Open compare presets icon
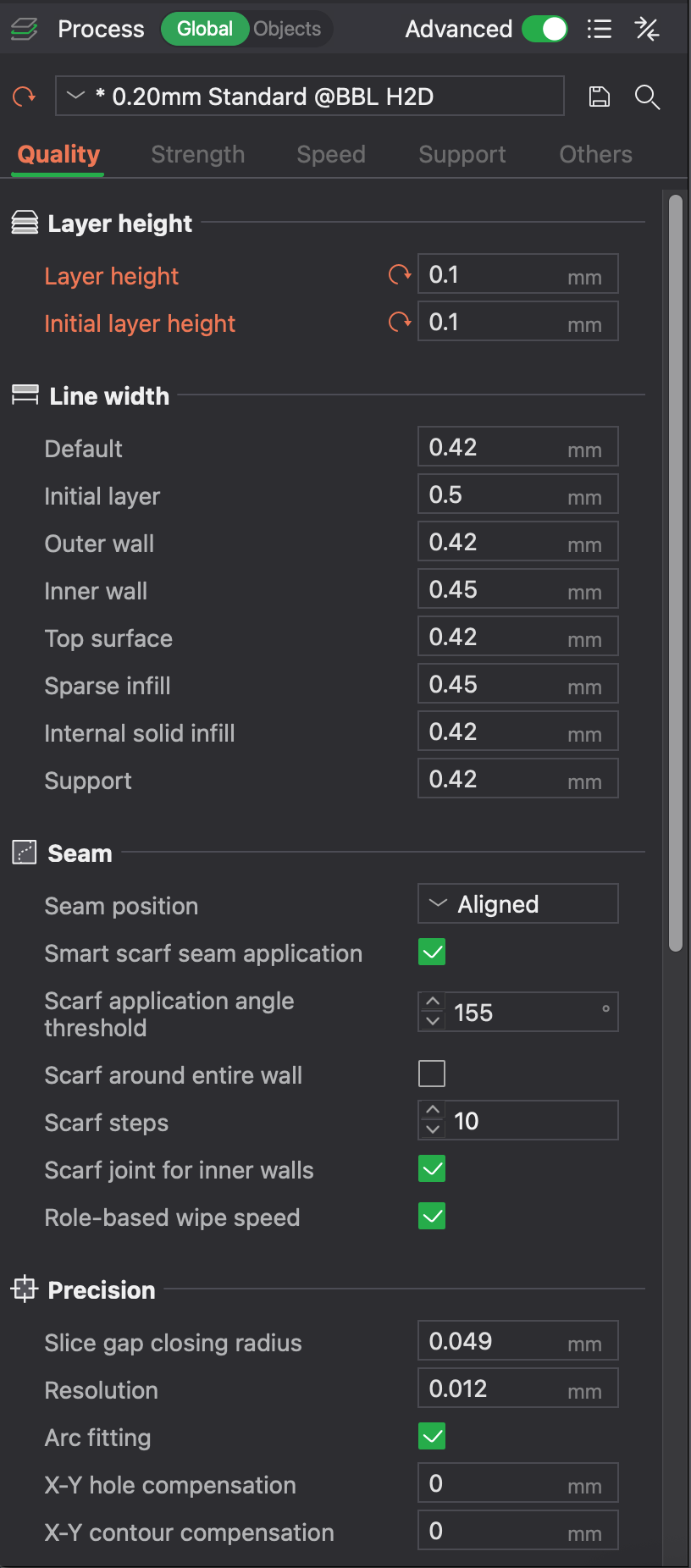Viewport: 691px width, 1568px height. pyautogui.click(x=647, y=29)
